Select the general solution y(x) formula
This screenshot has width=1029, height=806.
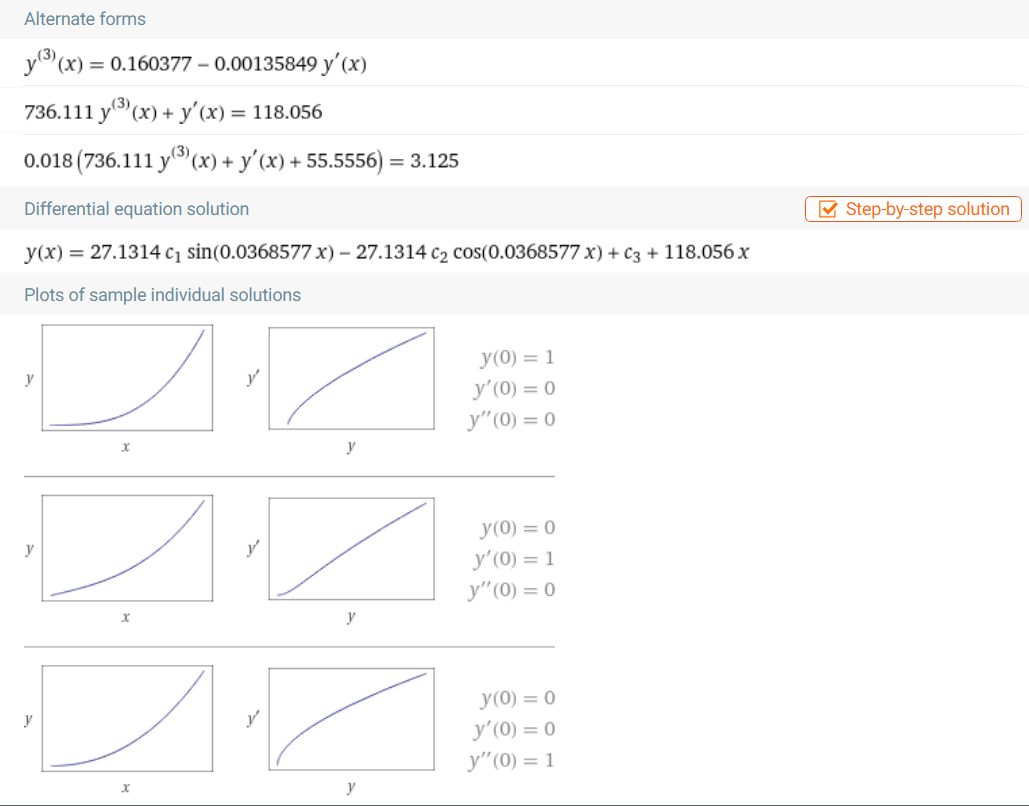pyautogui.click(x=387, y=253)
